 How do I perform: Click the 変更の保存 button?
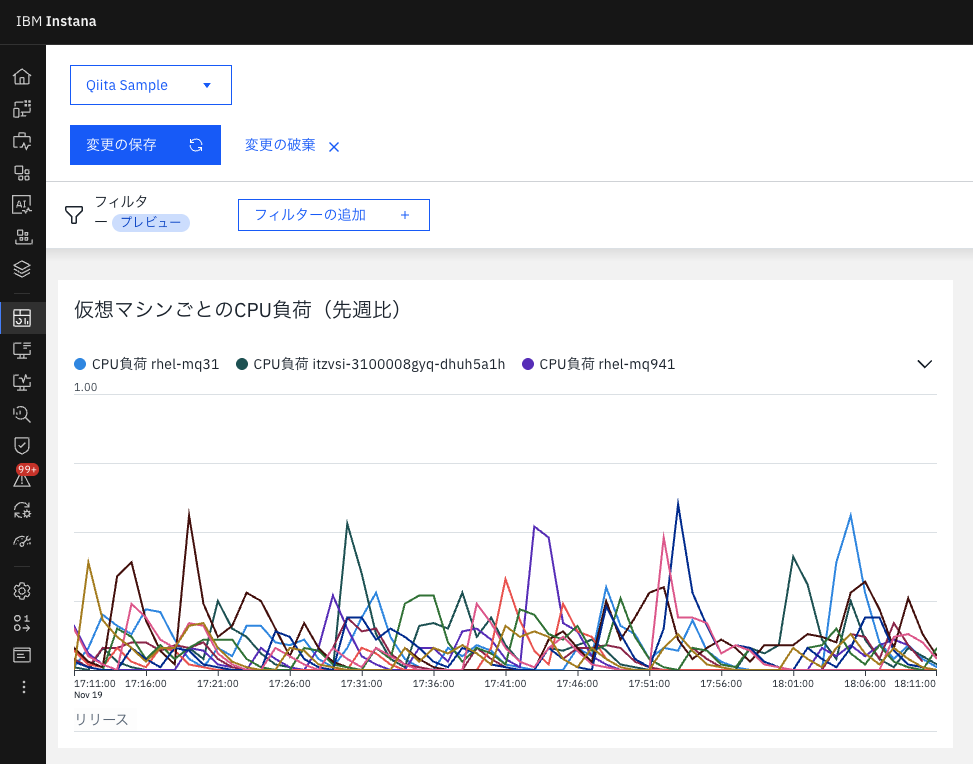click(145, 145)
